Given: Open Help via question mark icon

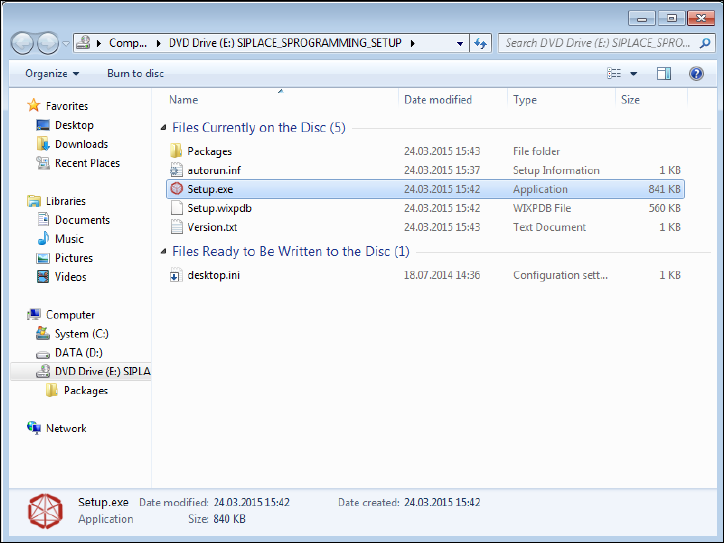Looking at the screenshot, I should click(696, 73).
